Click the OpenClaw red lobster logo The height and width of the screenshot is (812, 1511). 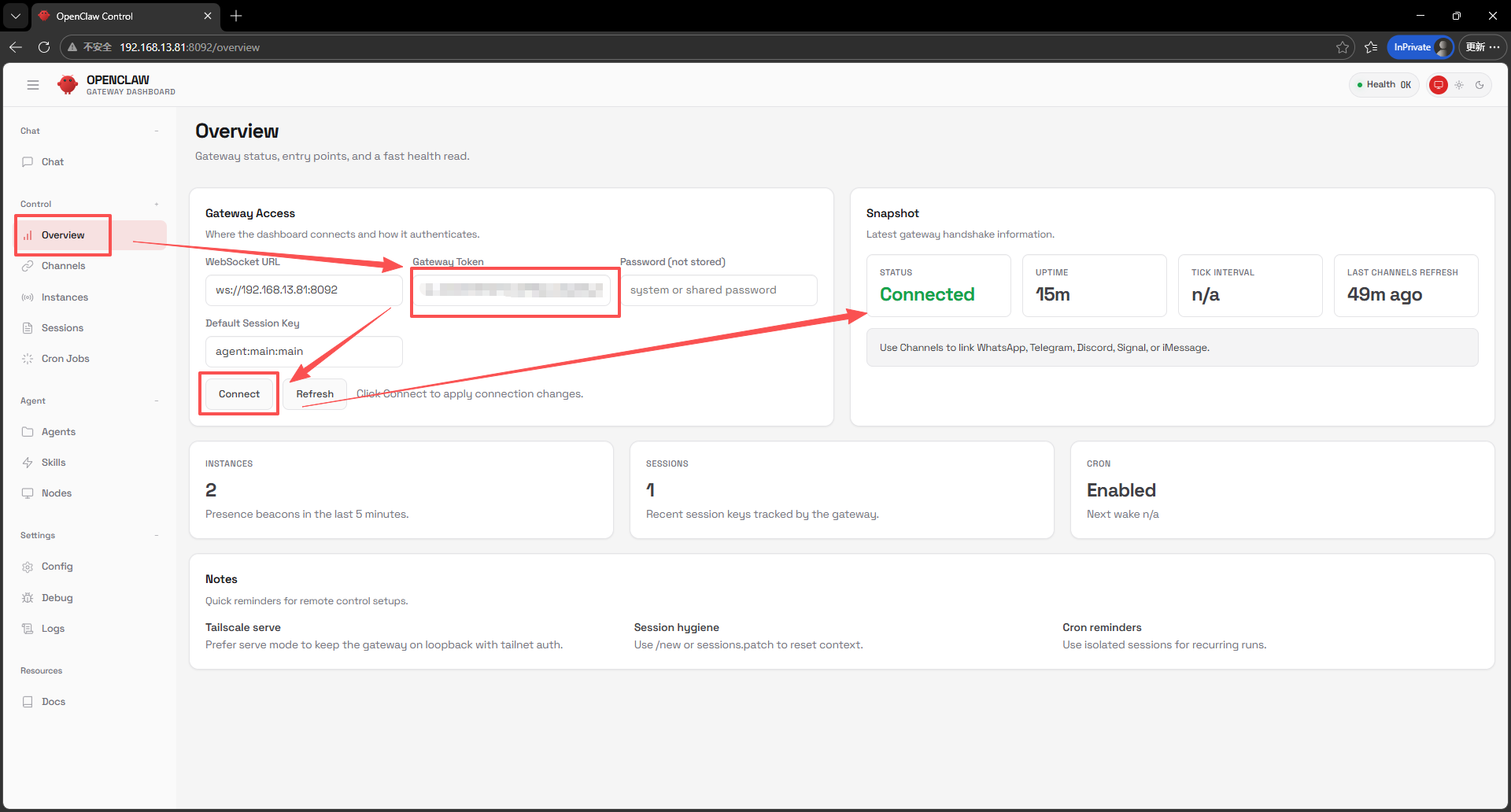[68, 84]
